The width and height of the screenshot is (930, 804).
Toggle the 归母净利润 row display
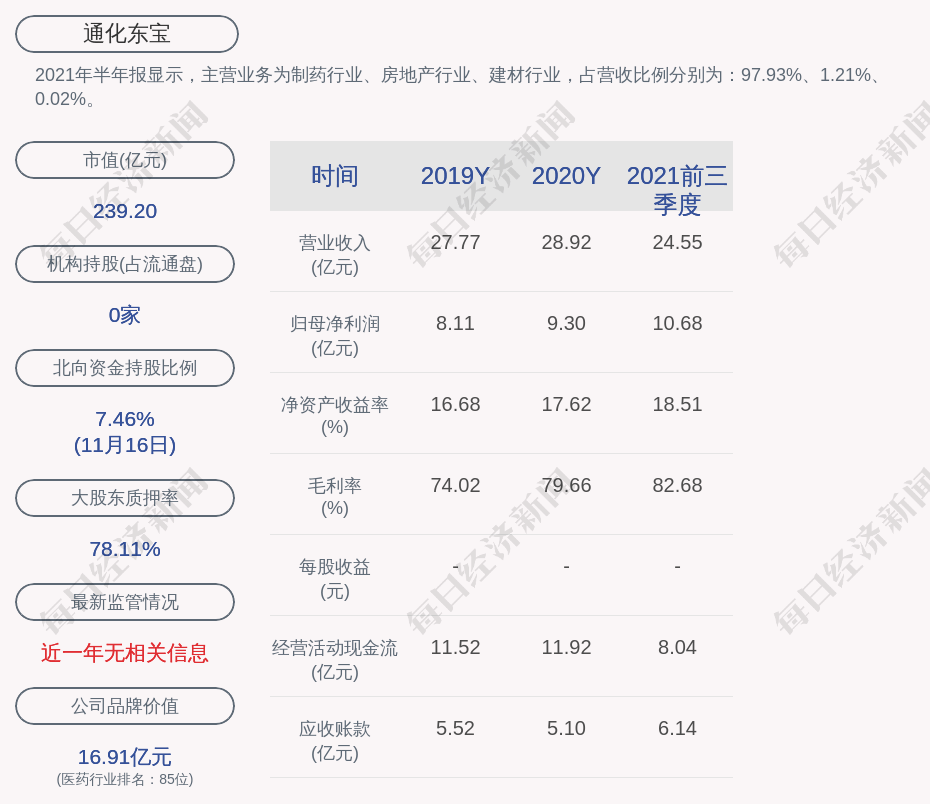(333, 335)
